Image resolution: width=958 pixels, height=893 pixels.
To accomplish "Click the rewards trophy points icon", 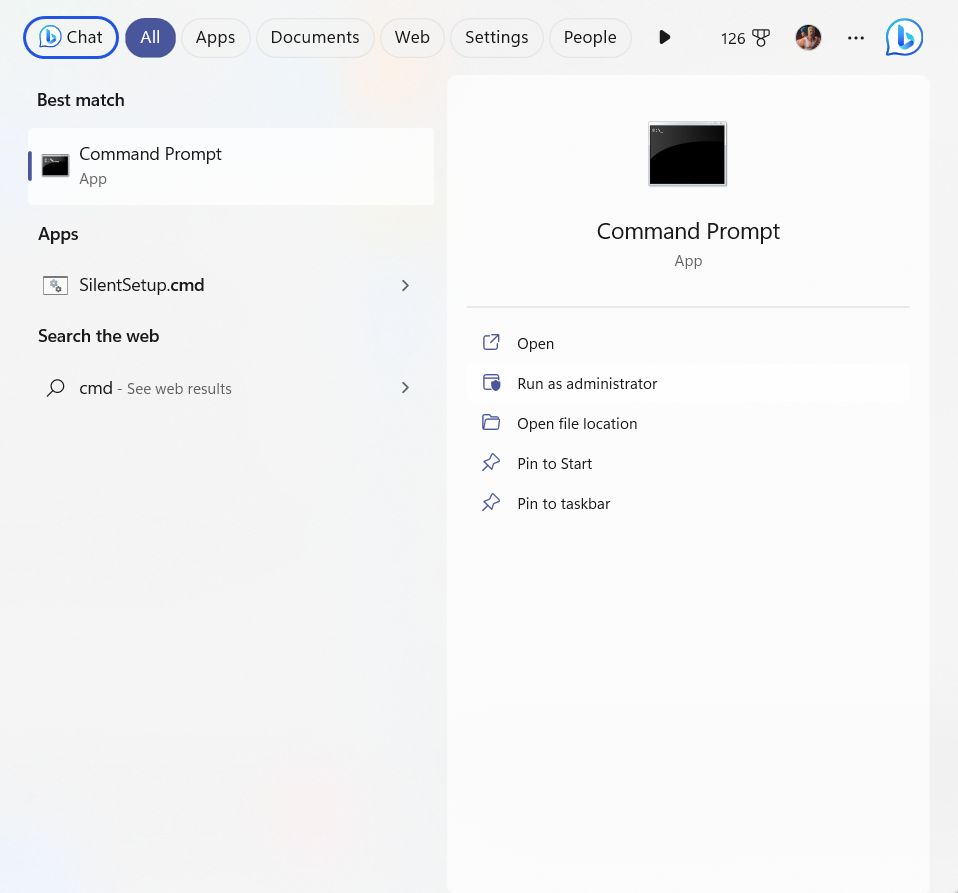I will [760, 38].
